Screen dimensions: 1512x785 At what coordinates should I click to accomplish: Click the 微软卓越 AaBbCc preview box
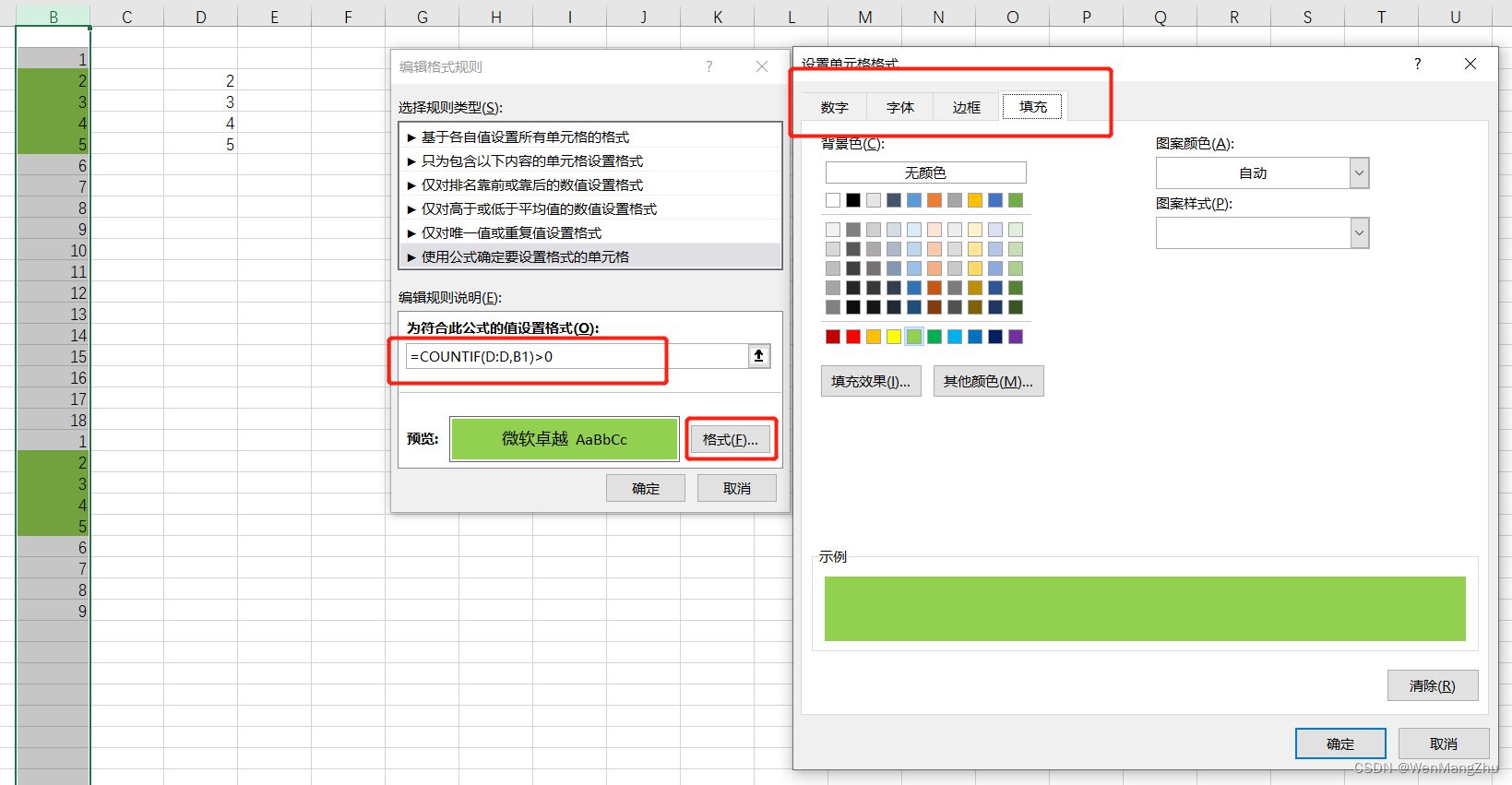pyautogui.click(x=565, y=439)
